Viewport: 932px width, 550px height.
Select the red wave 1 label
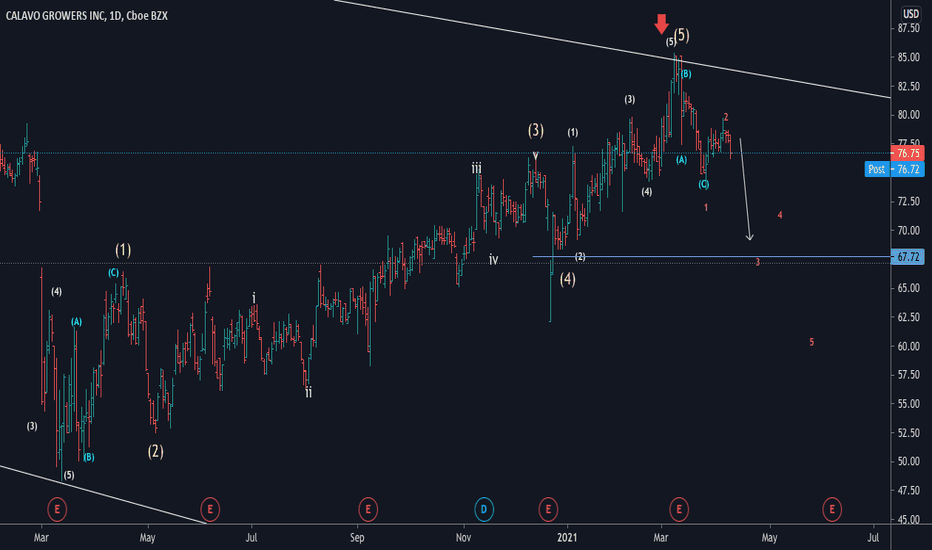[x=706, y=208]
